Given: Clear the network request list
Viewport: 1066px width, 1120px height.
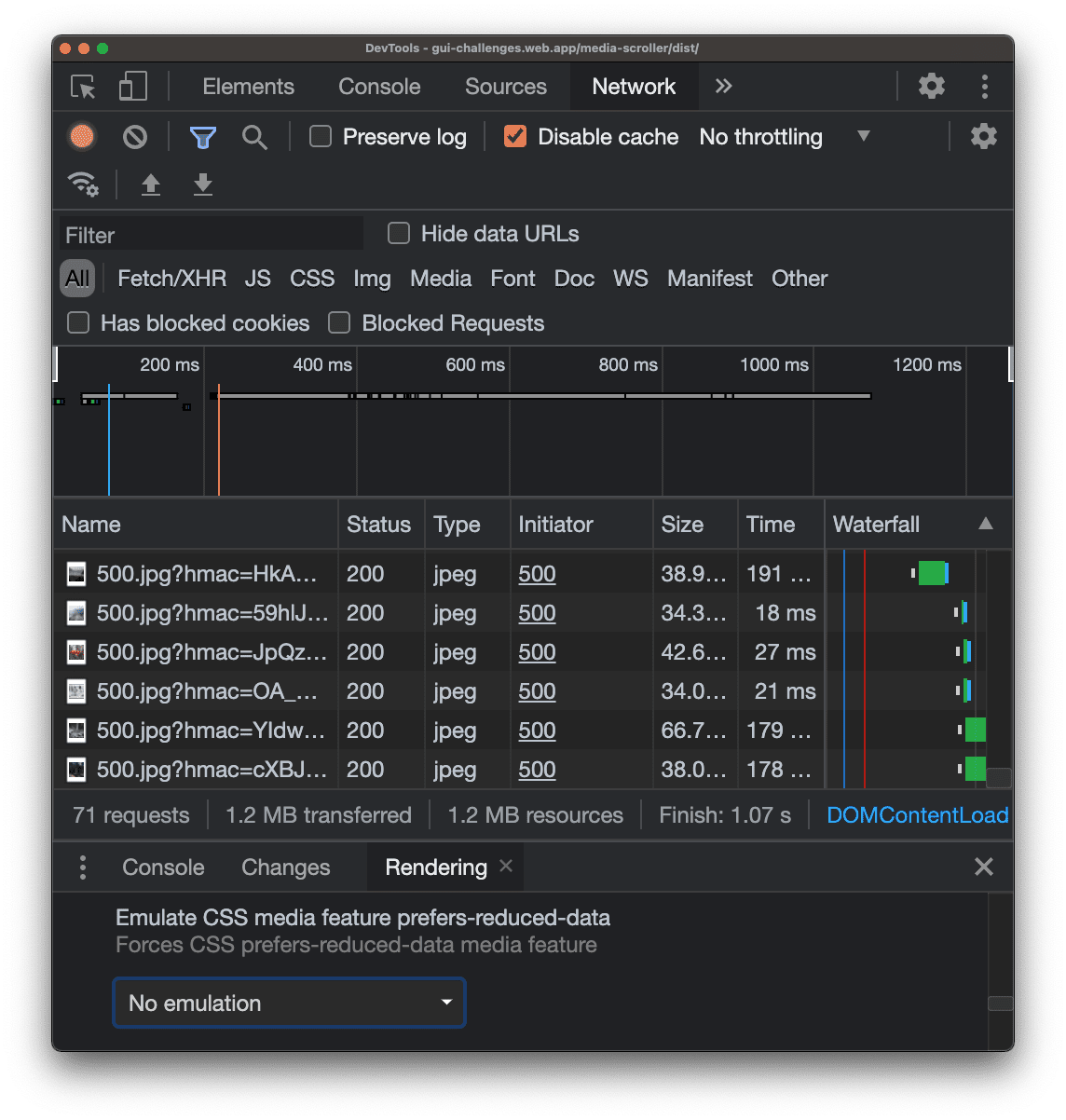Looking at the screenshot, I should pyautogui.click(x=134, y=136).
